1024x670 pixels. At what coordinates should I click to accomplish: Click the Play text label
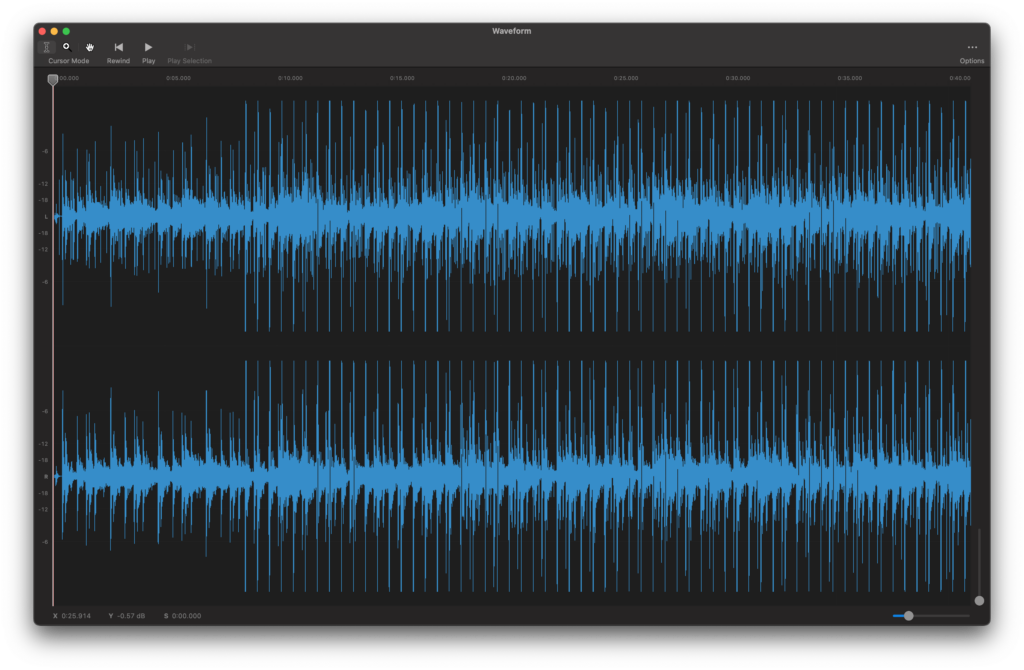(x=148, y=60)
